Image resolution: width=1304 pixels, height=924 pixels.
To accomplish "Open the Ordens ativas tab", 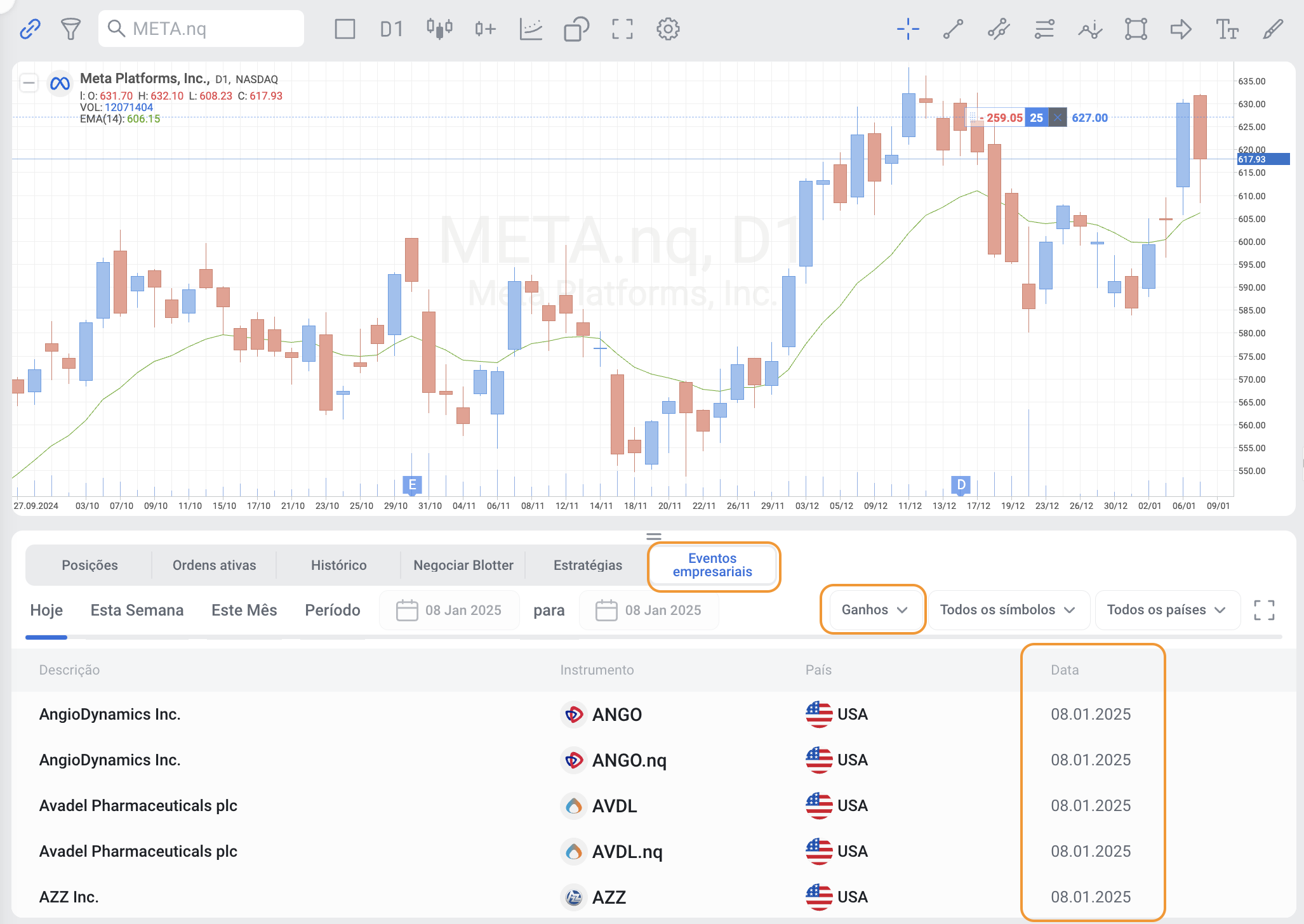I will point(214,565).
